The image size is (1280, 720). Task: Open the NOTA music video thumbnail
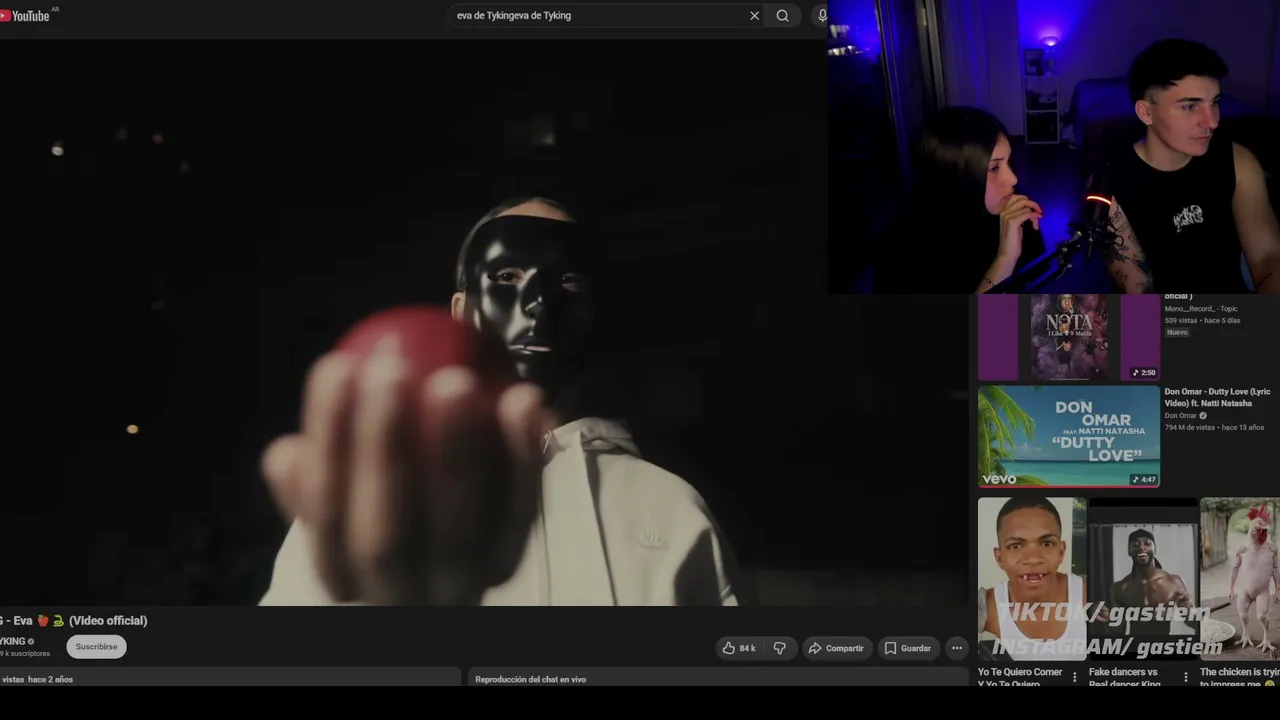pos(1069,337)
